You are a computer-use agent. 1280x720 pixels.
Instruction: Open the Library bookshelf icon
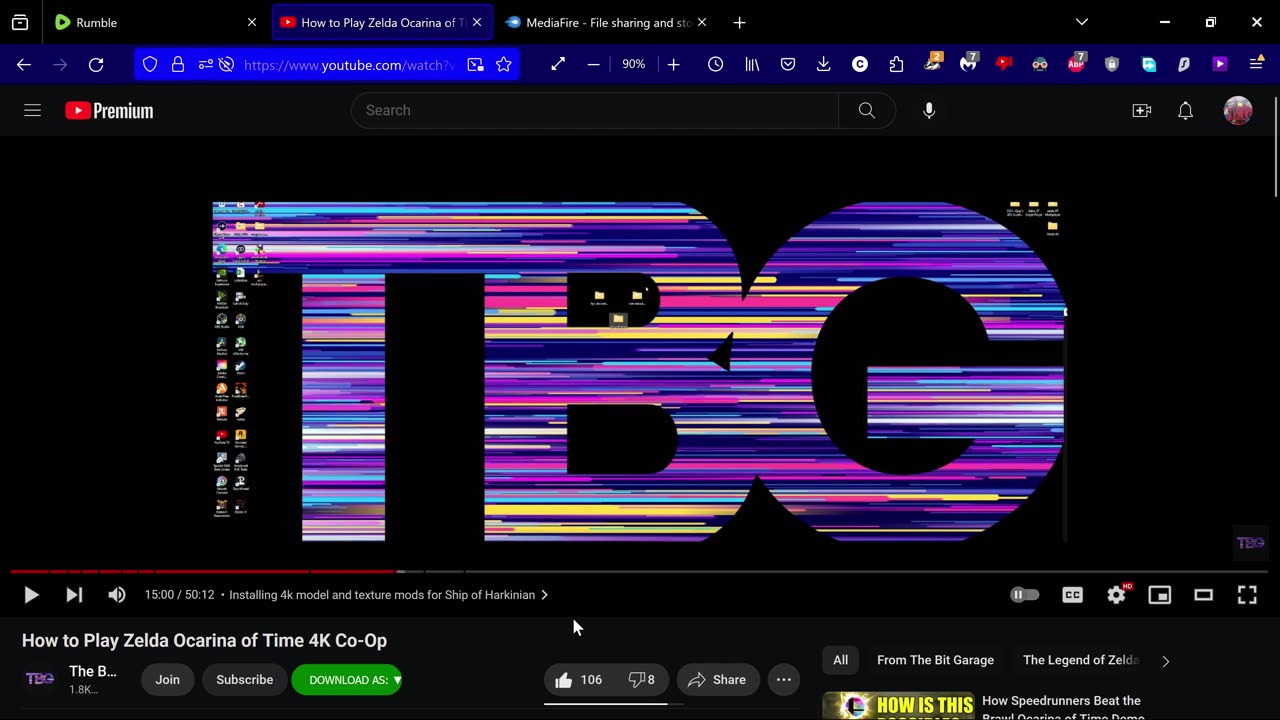click(752, 64)
